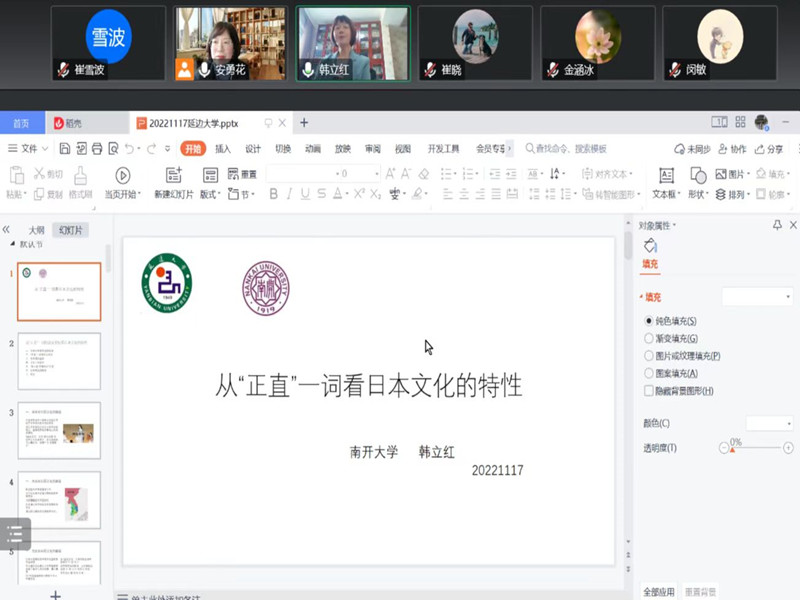Enable hide background graphics (隐藏背景图形) checkbox

pyautogui.click(x=649, y=390)
